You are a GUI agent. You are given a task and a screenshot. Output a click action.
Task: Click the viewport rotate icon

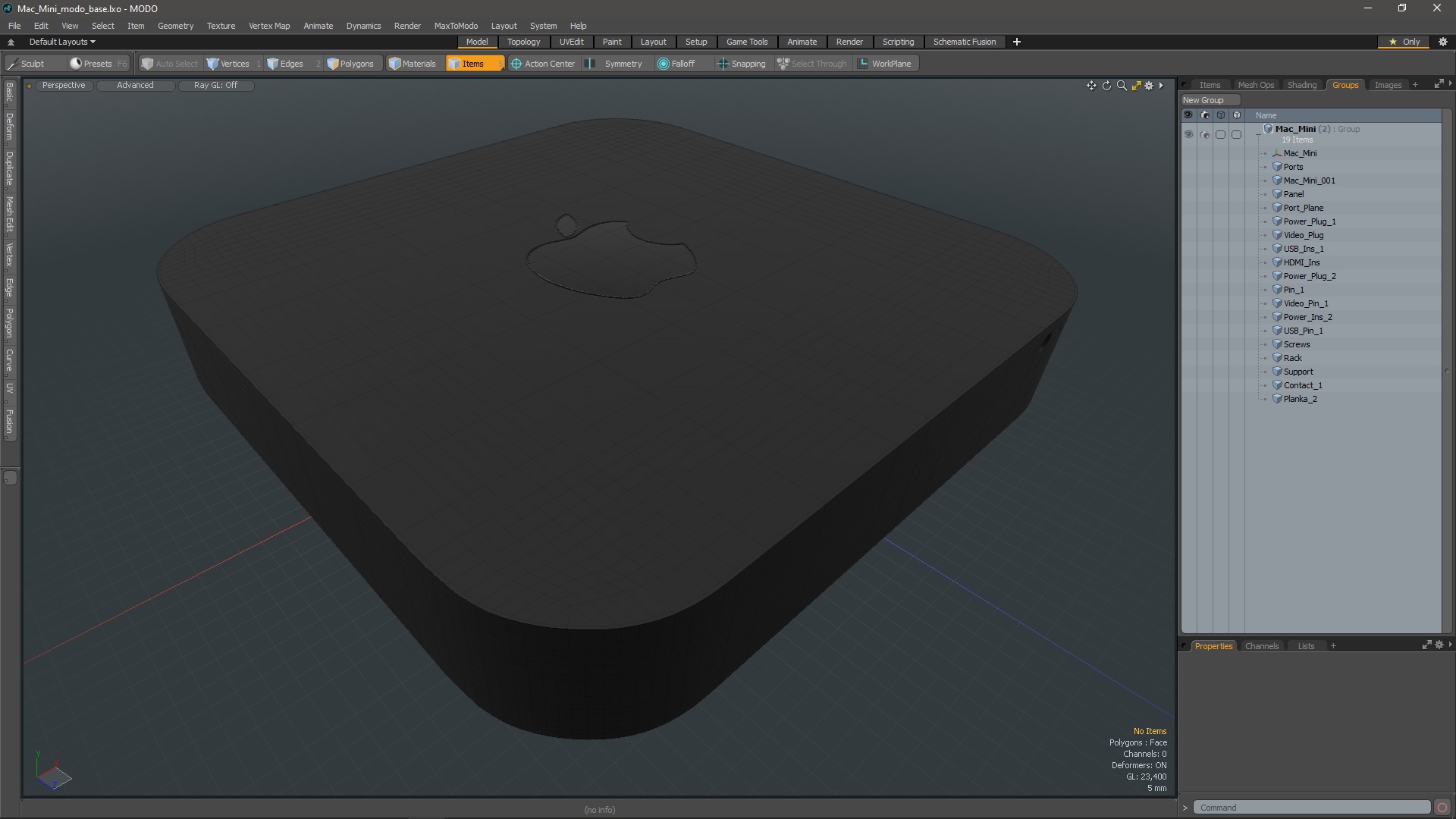(x=1106, y=86)
